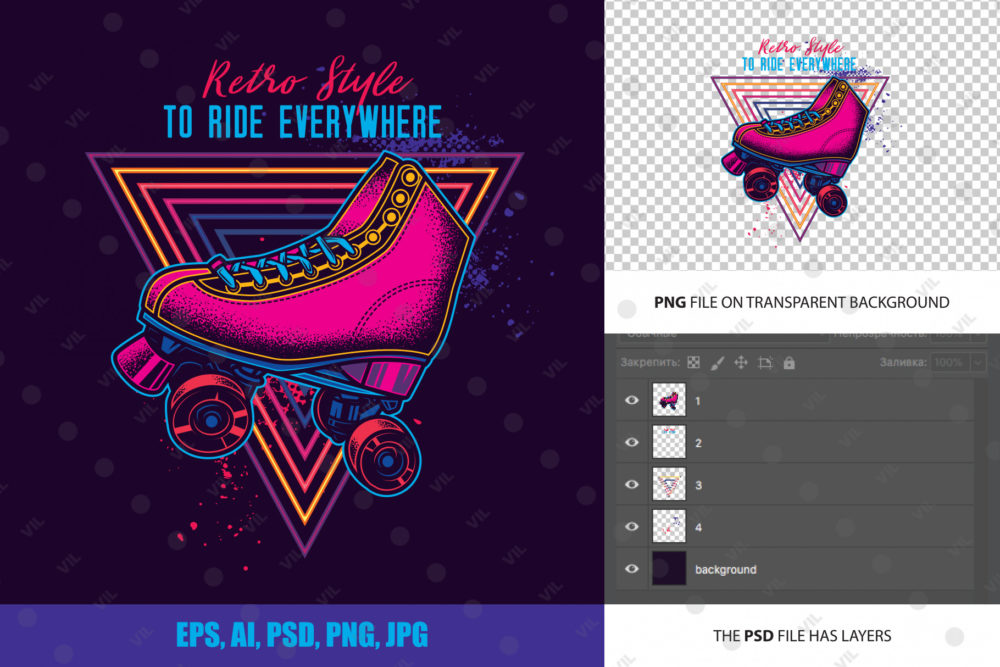Toggle visibility of layer 4
The image size is (1000, 667).
click(631, 526)
